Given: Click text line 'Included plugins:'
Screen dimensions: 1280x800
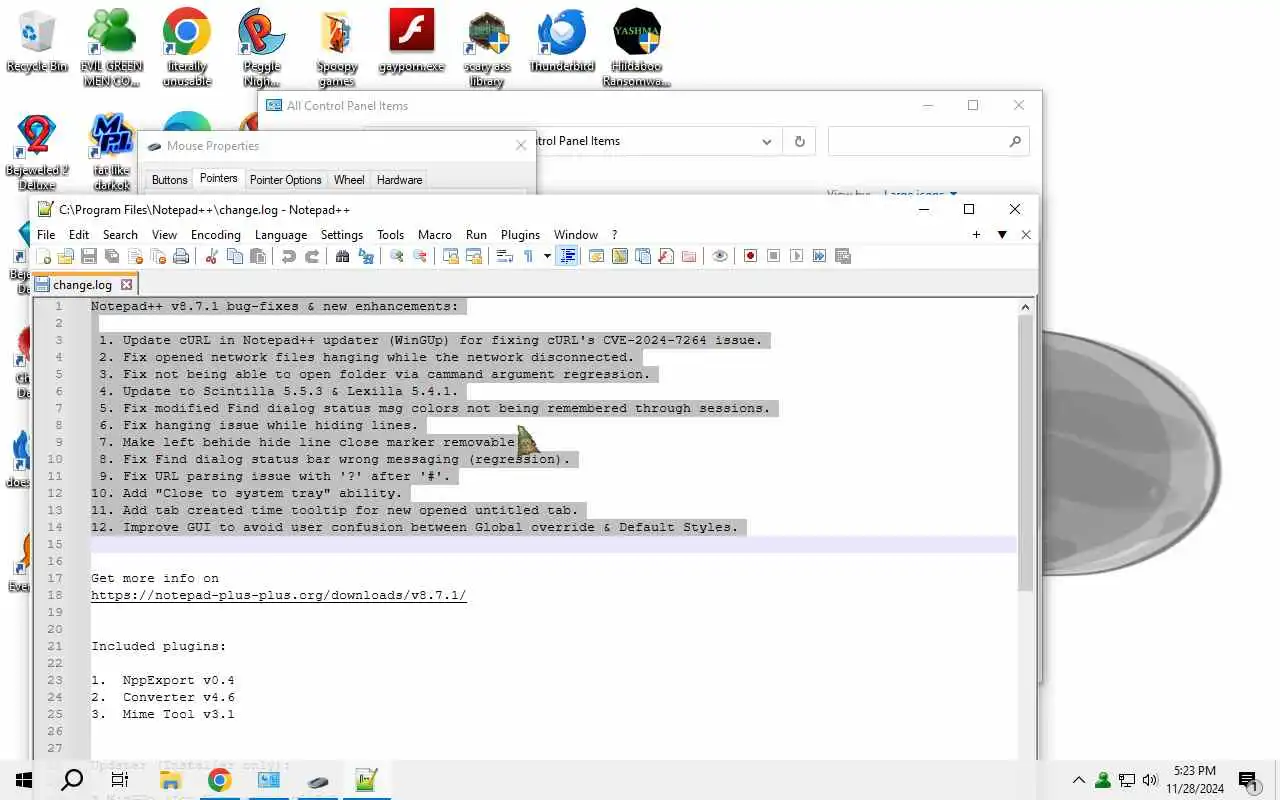Looking at the screenshot, I should (159, 646).
